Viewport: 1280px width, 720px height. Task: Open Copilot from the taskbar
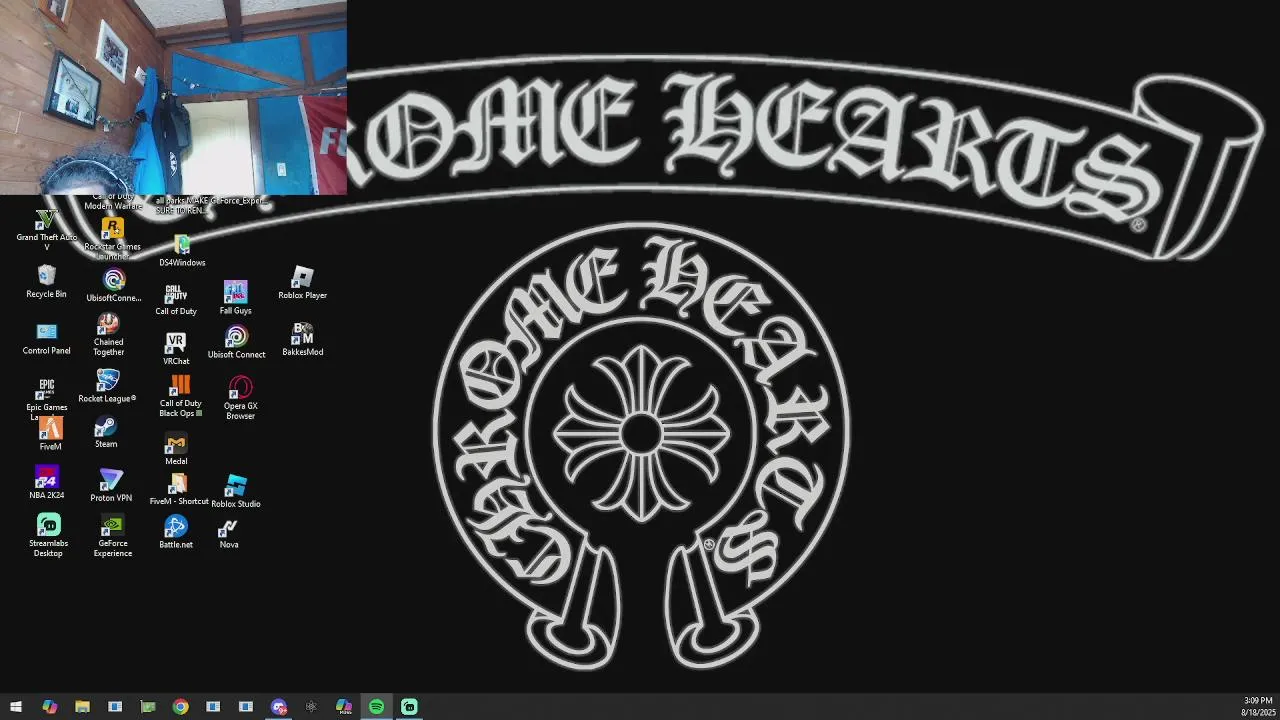point(49,707)
